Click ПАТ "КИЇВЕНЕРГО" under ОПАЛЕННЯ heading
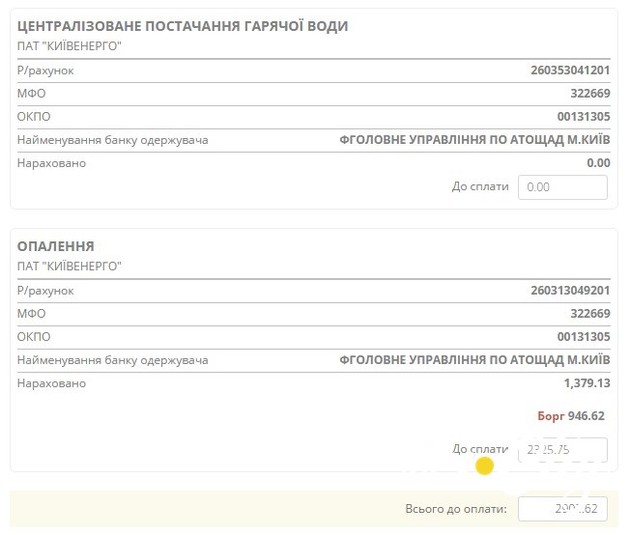Screen dimensions: 630x535 coord(69,266)
